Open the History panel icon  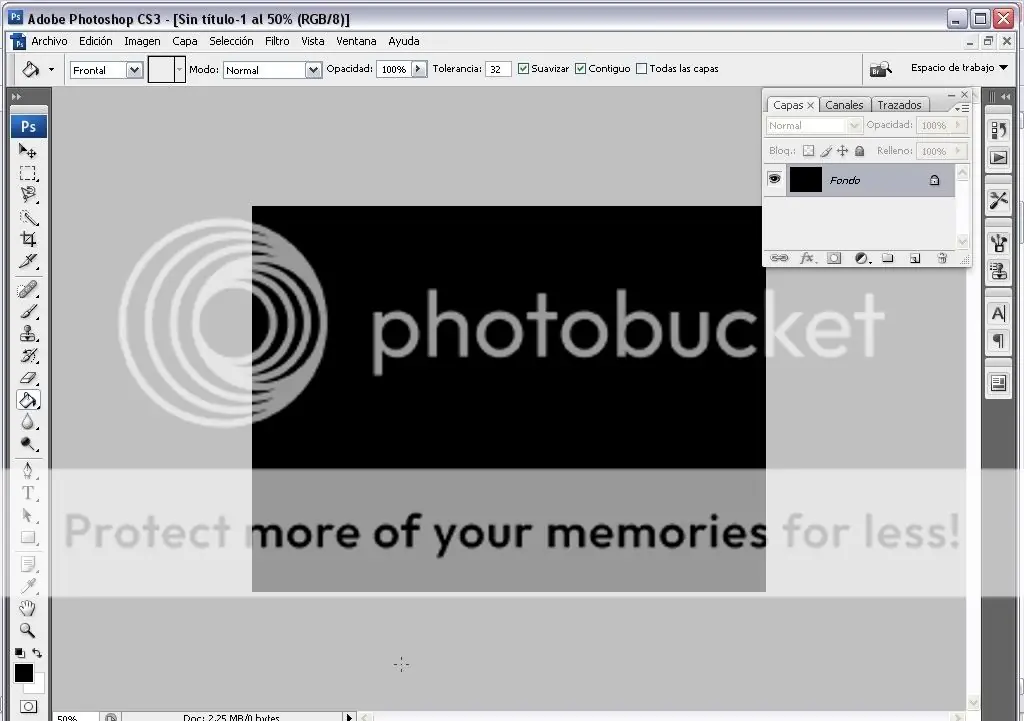click(999, 130)
